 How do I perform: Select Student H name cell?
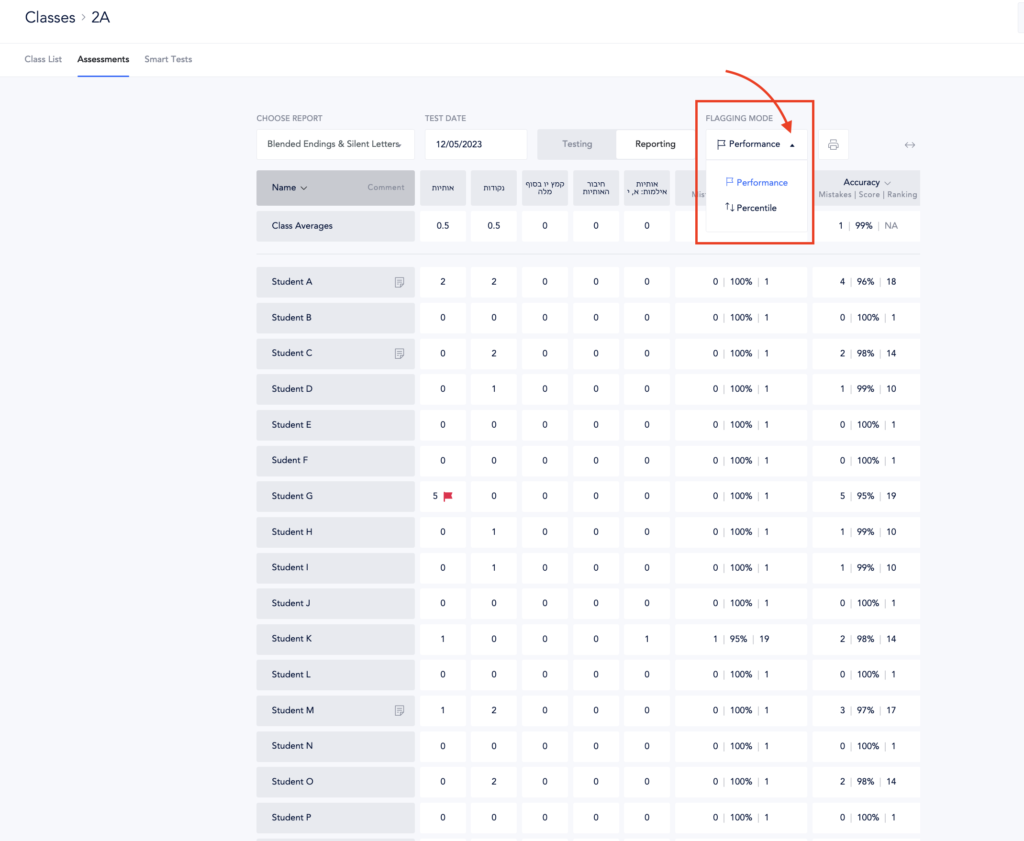pyautogui.click(x=335, y=532)
